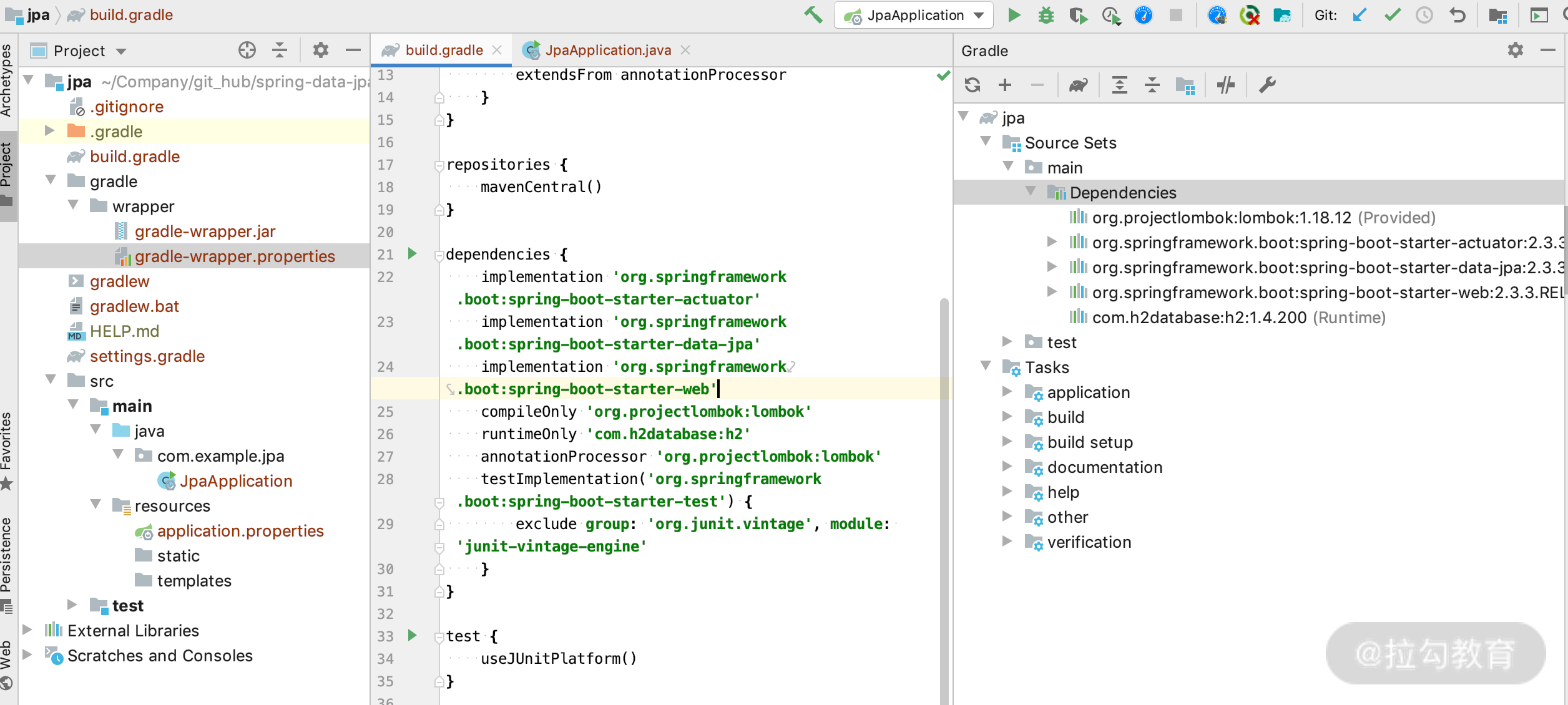The height and width of the screenshot is (705, 1568).
Task: Close the build.gradle editor tab
Action: 497,50
